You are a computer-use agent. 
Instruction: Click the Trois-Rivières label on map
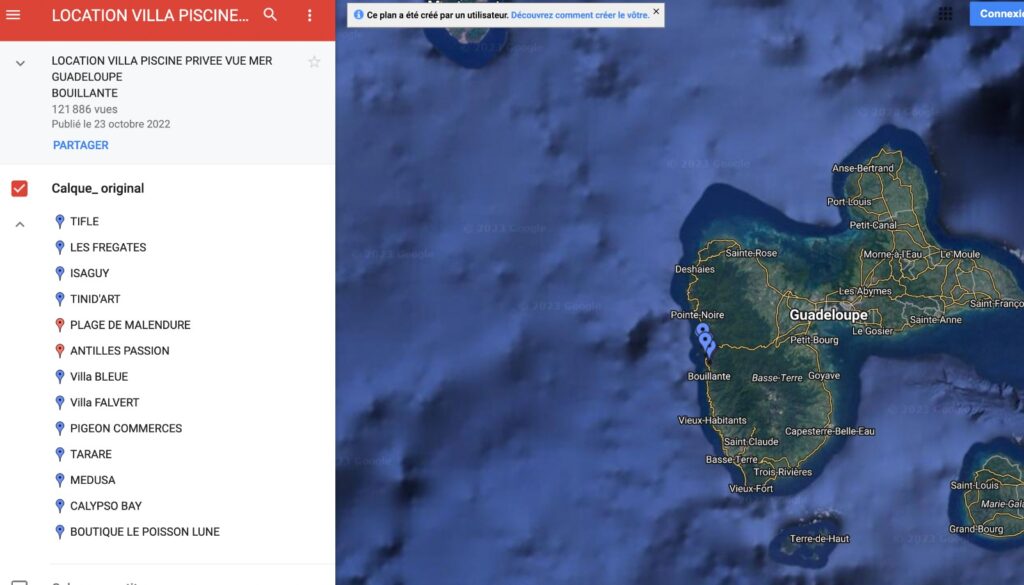pos(782,471)
